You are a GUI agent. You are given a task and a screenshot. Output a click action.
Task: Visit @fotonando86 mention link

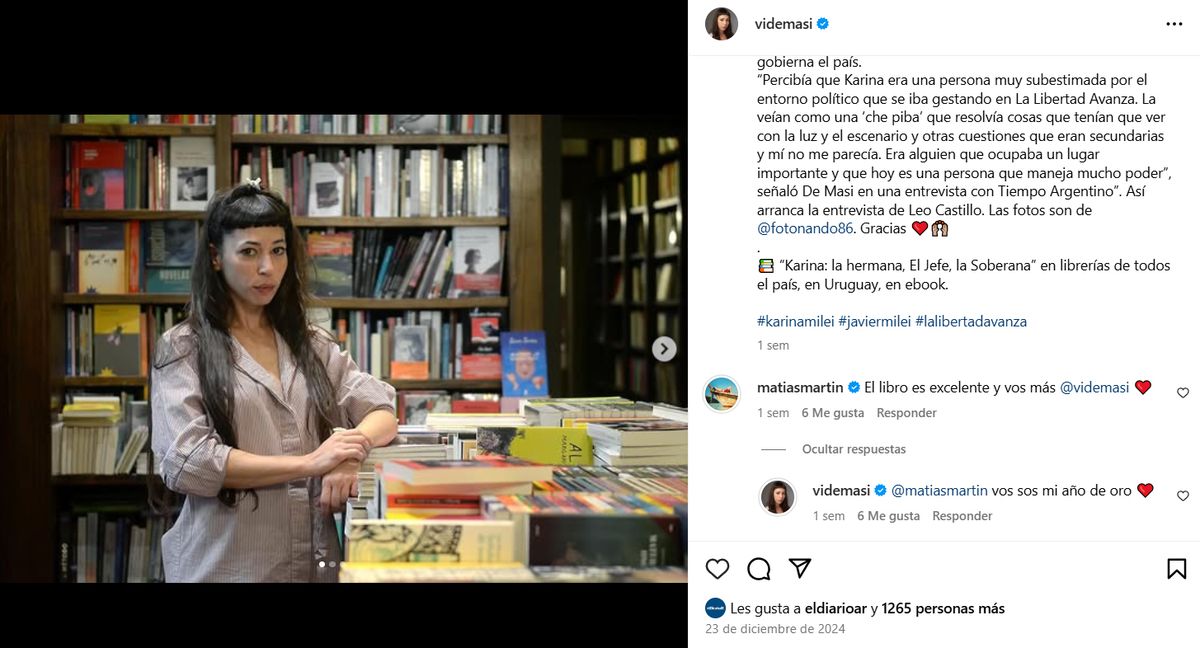[x=805, y=228]
